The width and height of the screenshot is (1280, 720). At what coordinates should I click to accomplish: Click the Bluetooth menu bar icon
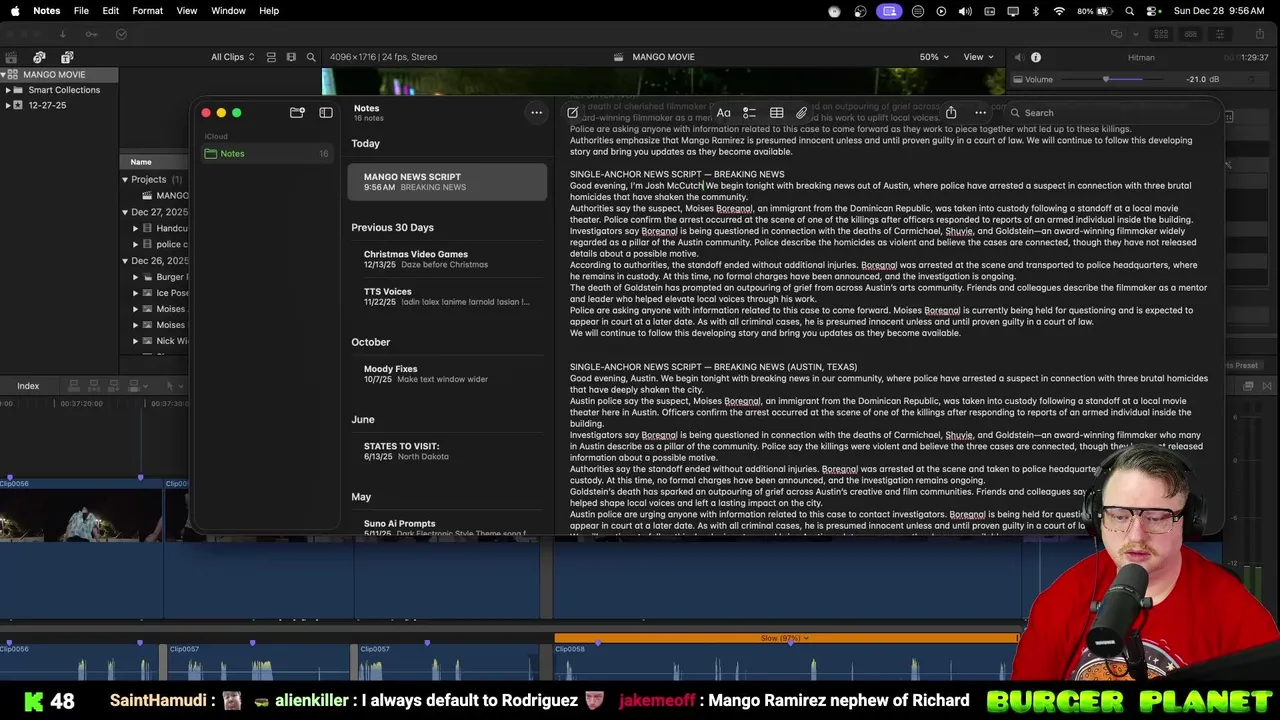pos(1035,11)
